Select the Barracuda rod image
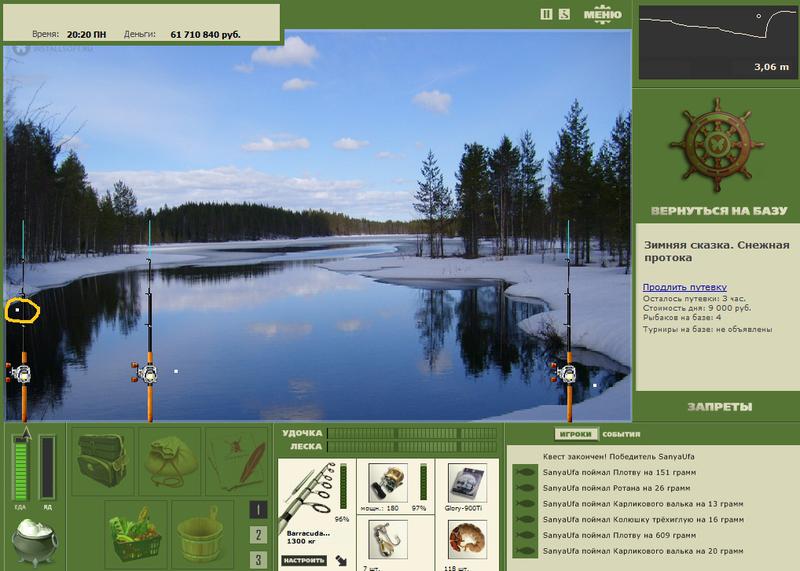Image resolution: width=800 pixels, height=571 pixels. [x=307, y=495]
